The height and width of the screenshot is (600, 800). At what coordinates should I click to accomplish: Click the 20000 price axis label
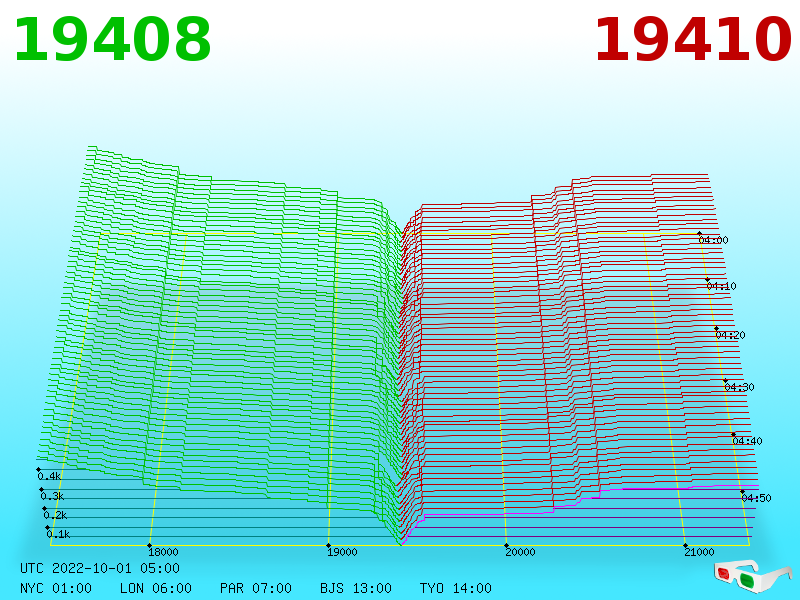(x=520, y=552)
